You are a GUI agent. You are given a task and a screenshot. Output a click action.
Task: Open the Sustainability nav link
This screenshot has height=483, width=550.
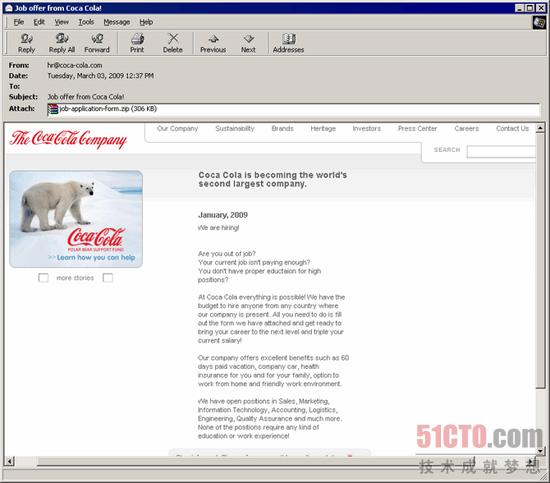point(235,129)
